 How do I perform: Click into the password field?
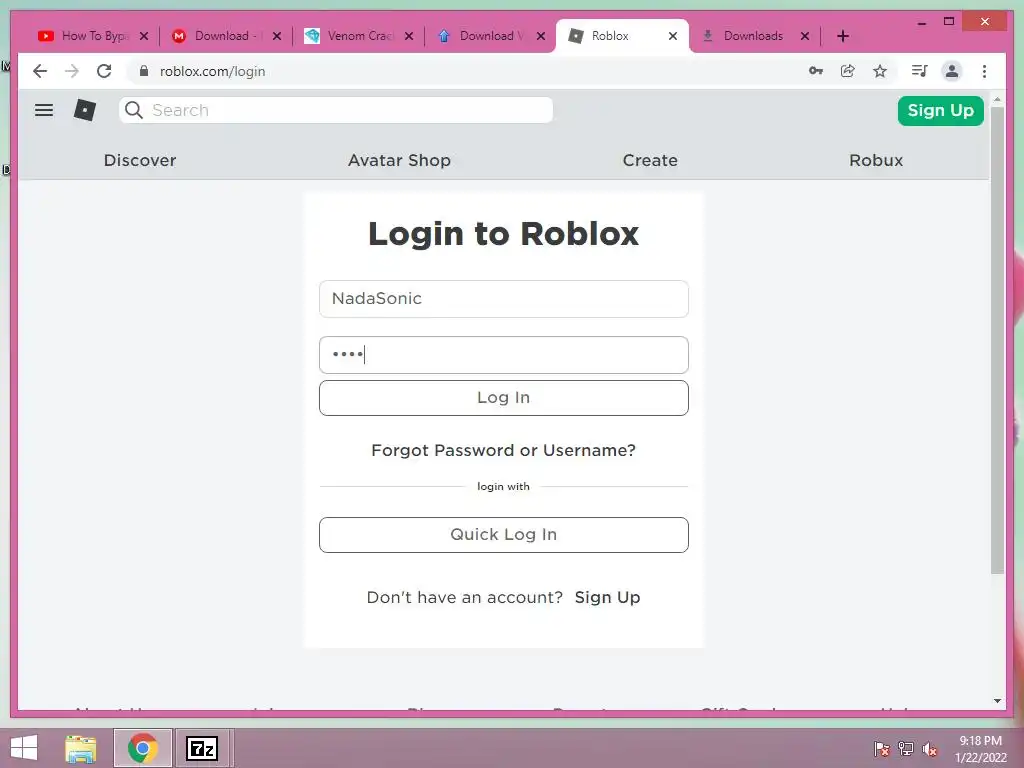pos(504,355)
